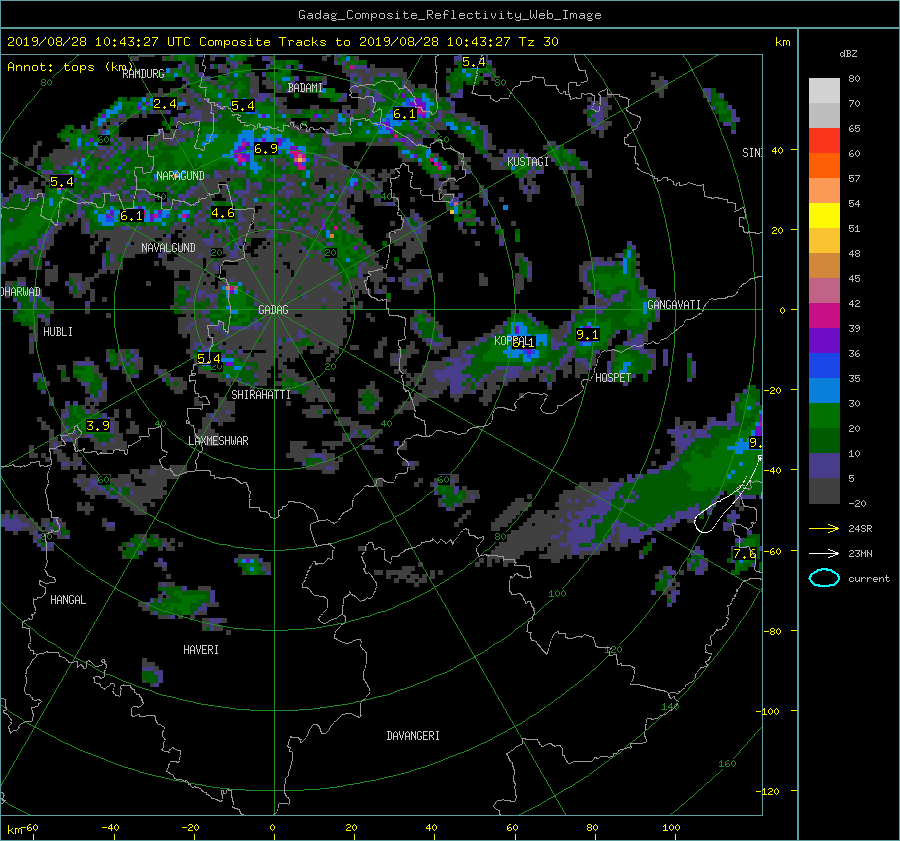Click the dark gray swatch above -20

824,491
